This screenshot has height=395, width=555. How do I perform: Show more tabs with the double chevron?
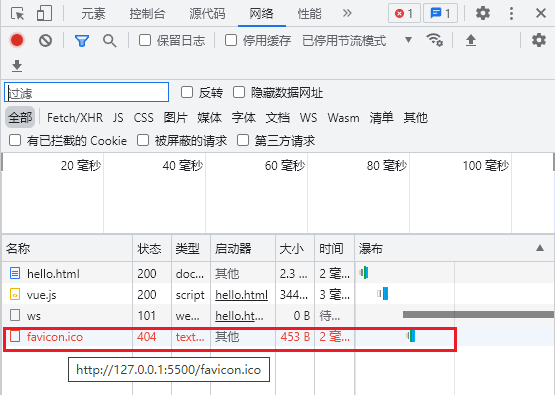[347, 13]
